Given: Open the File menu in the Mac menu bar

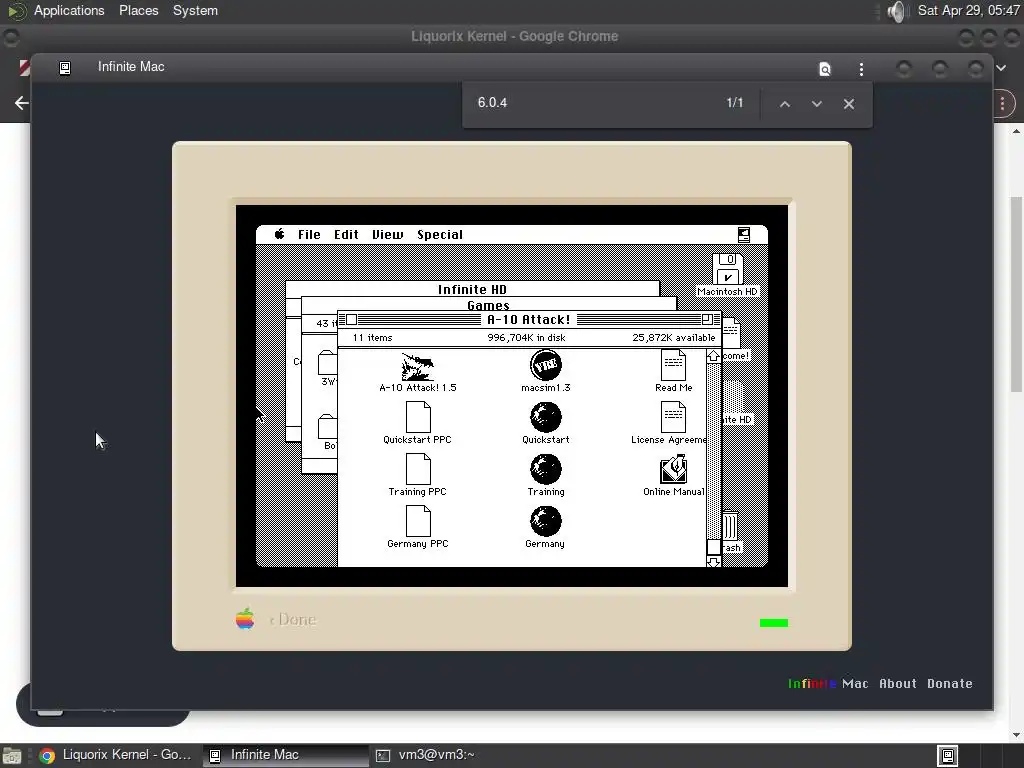Looking at the screenshot, I should pyautogui.click(x=309, y=234).
